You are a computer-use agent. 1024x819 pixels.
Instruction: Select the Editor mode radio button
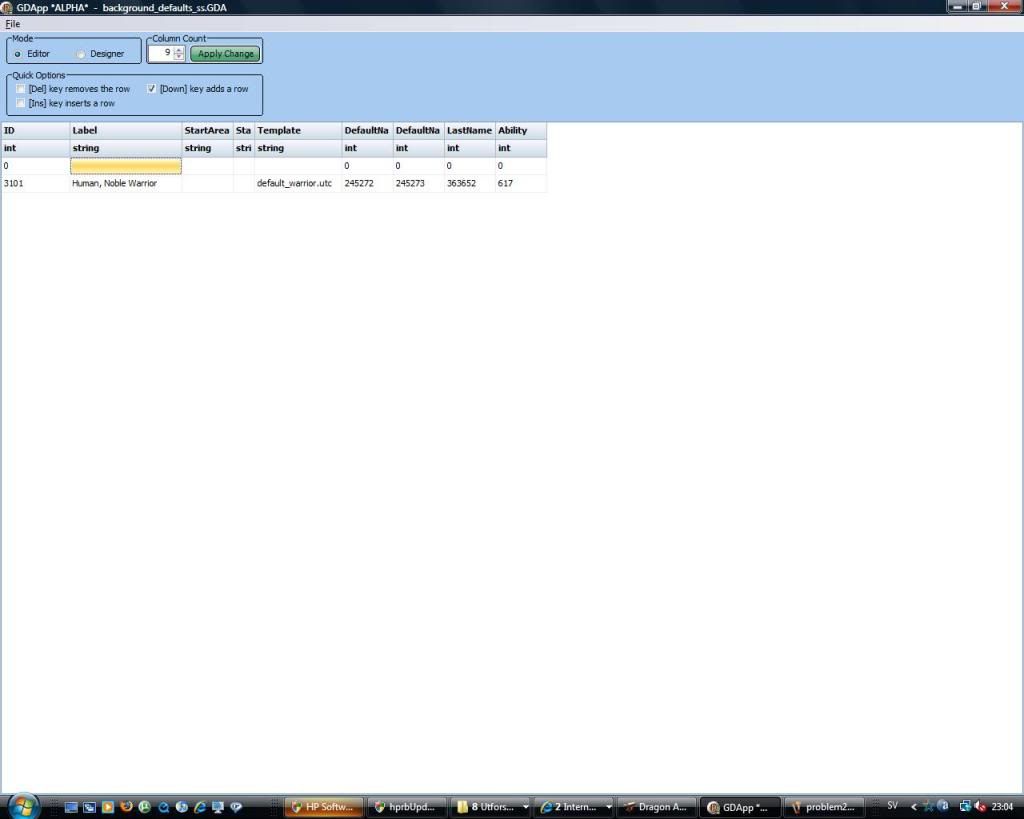pyautogui.click(x=18, y=54)
